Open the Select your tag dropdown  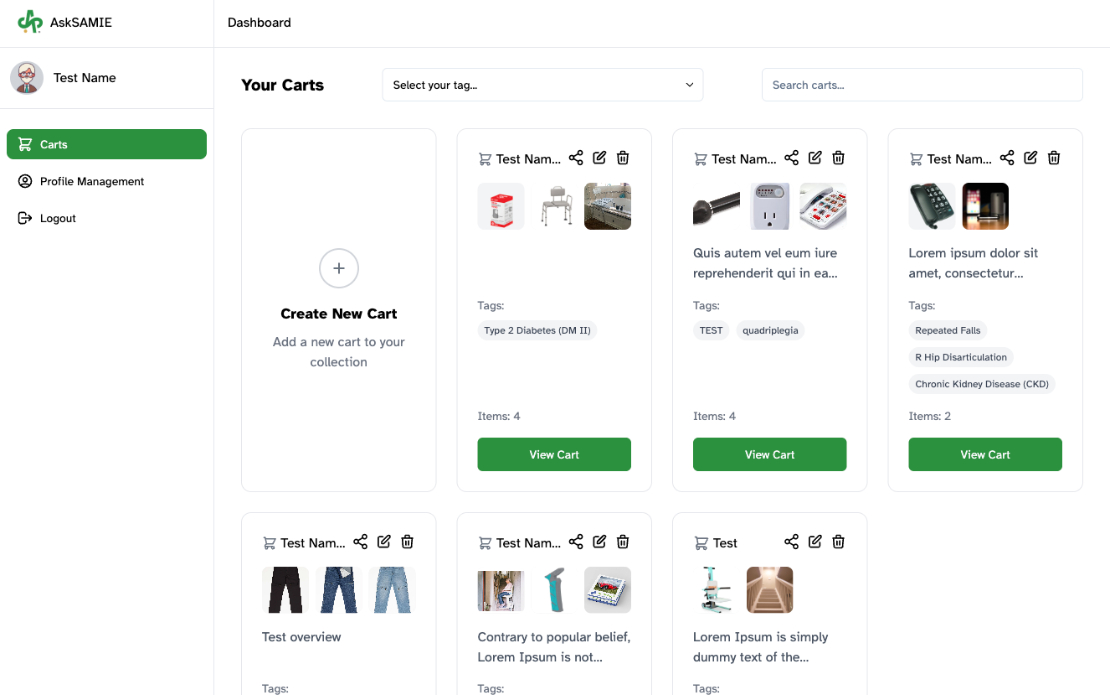(x=542, y=85)
